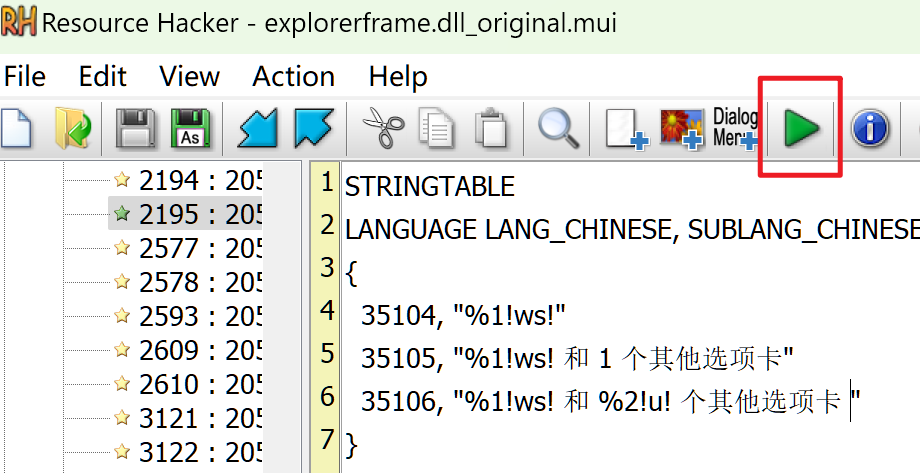The width and height of the screenshot is (920, 473).
Task: Open a file with the folder icon
Action: (73, 127)
